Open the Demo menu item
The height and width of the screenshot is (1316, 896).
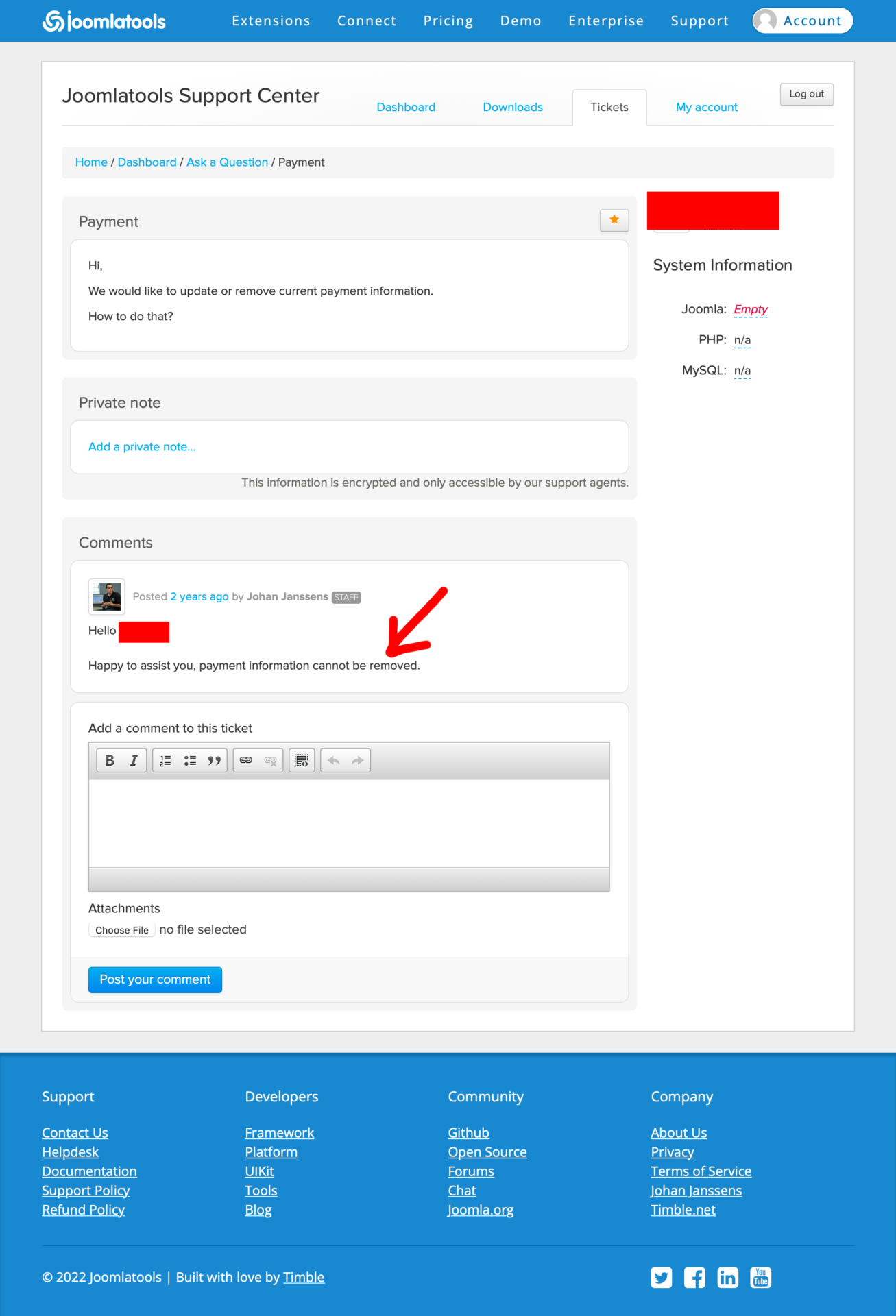pyautogui.click(x=521, y=21)
